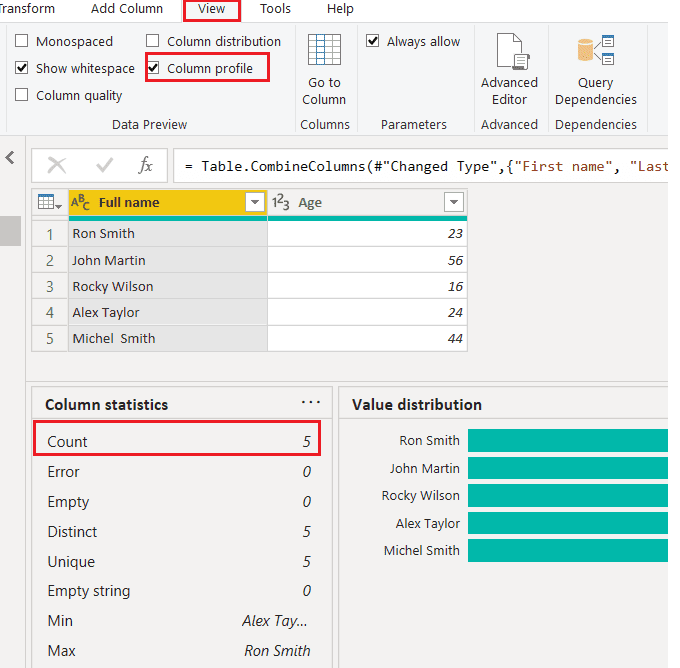Open the Help tab
The height and width of the screenshot is (668, 680).
[x=340, y=9]
